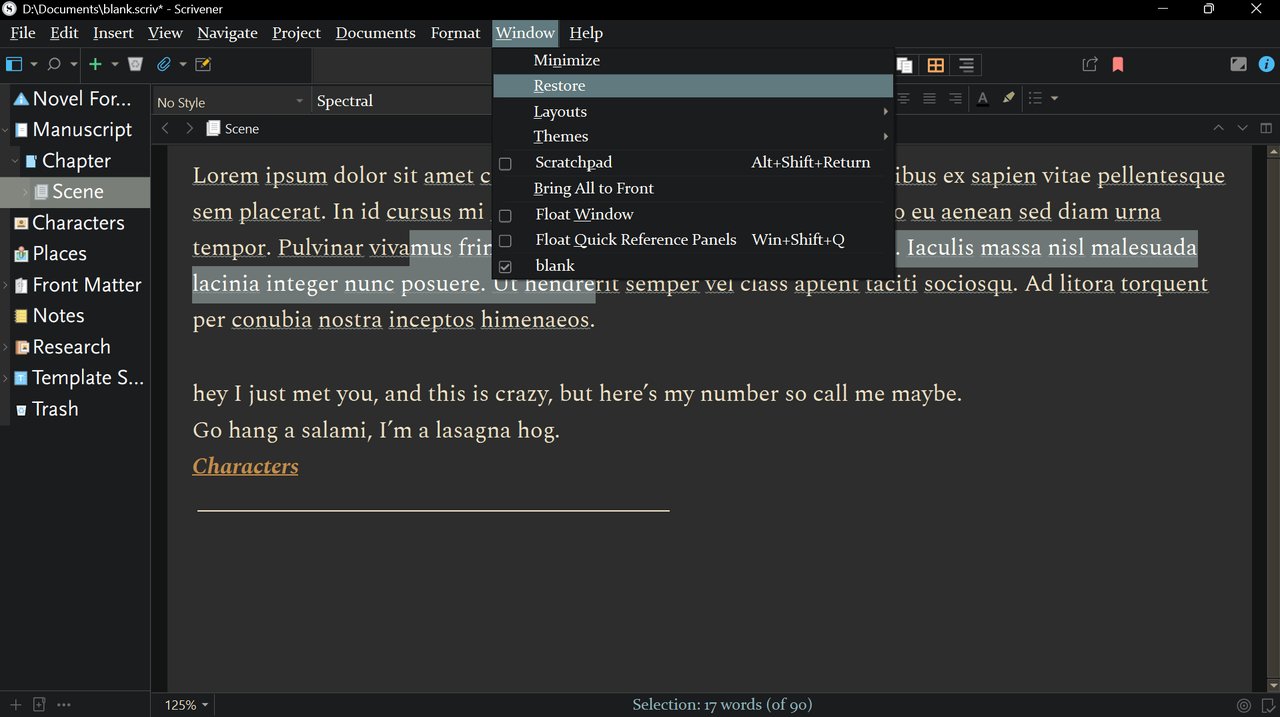The image size is (1280, 717).
Task: Select Characters folder in binder
Action: pos(78,223)
